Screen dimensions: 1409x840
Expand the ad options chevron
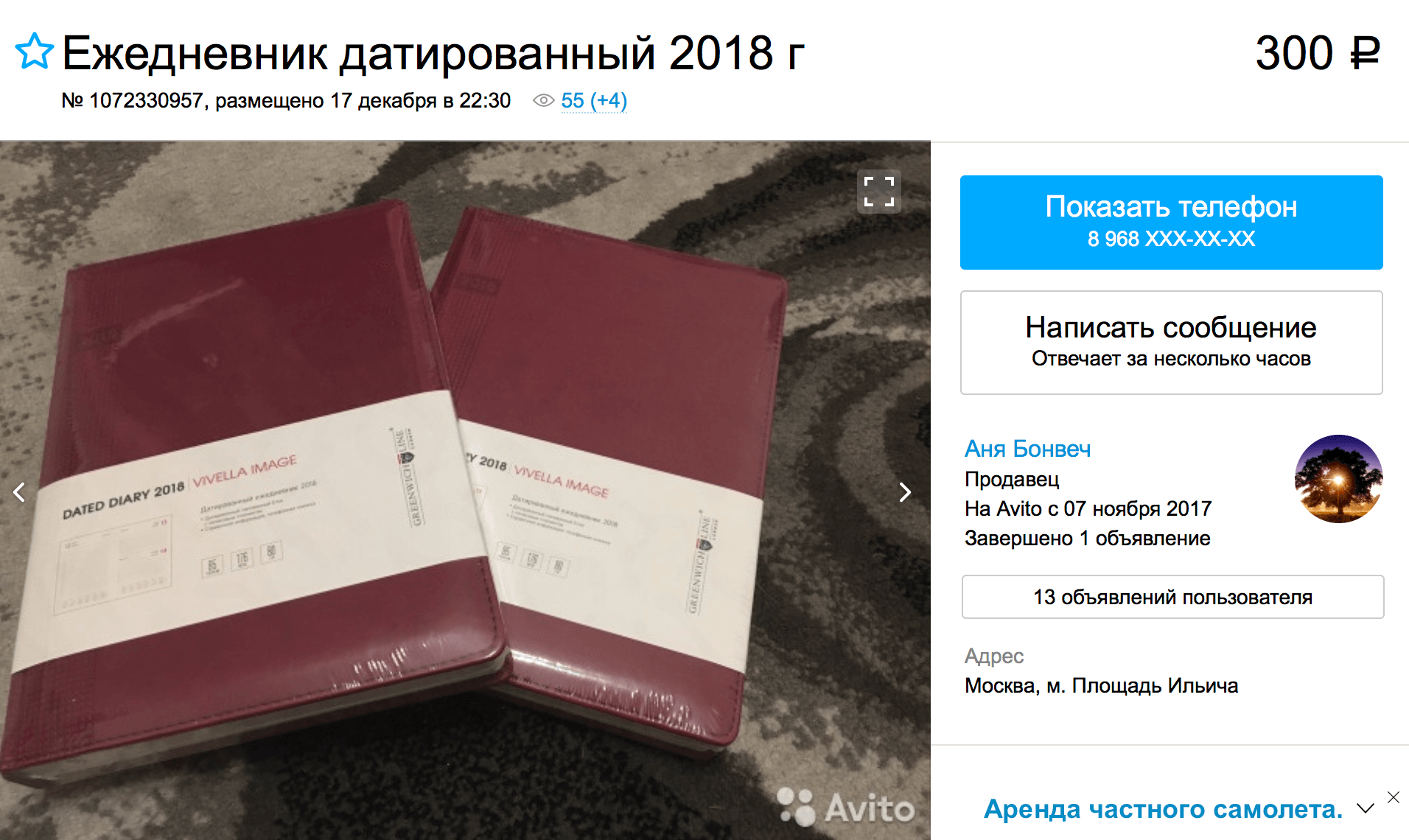pyautogui.click(x=1366, y=808)
